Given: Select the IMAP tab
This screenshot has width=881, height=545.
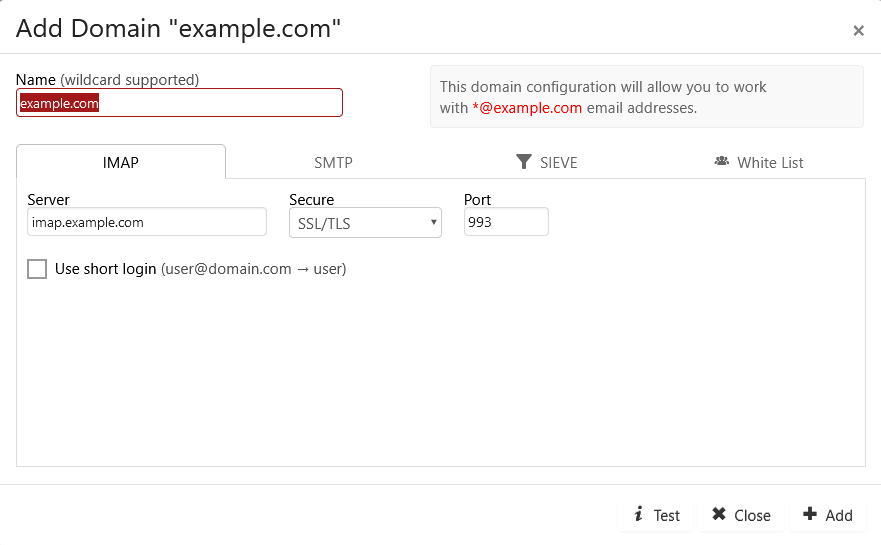Looking at the screenshot, I should point(121,162).
